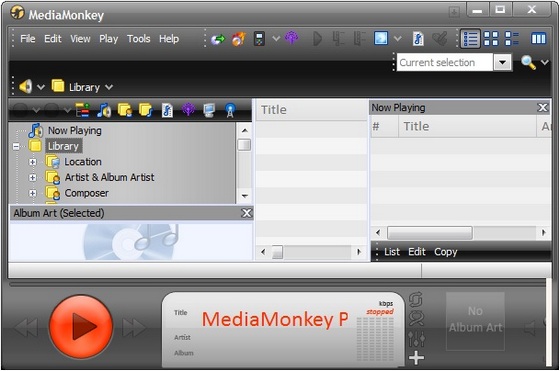Switch to album art grid view

click(x=491, y=39)
